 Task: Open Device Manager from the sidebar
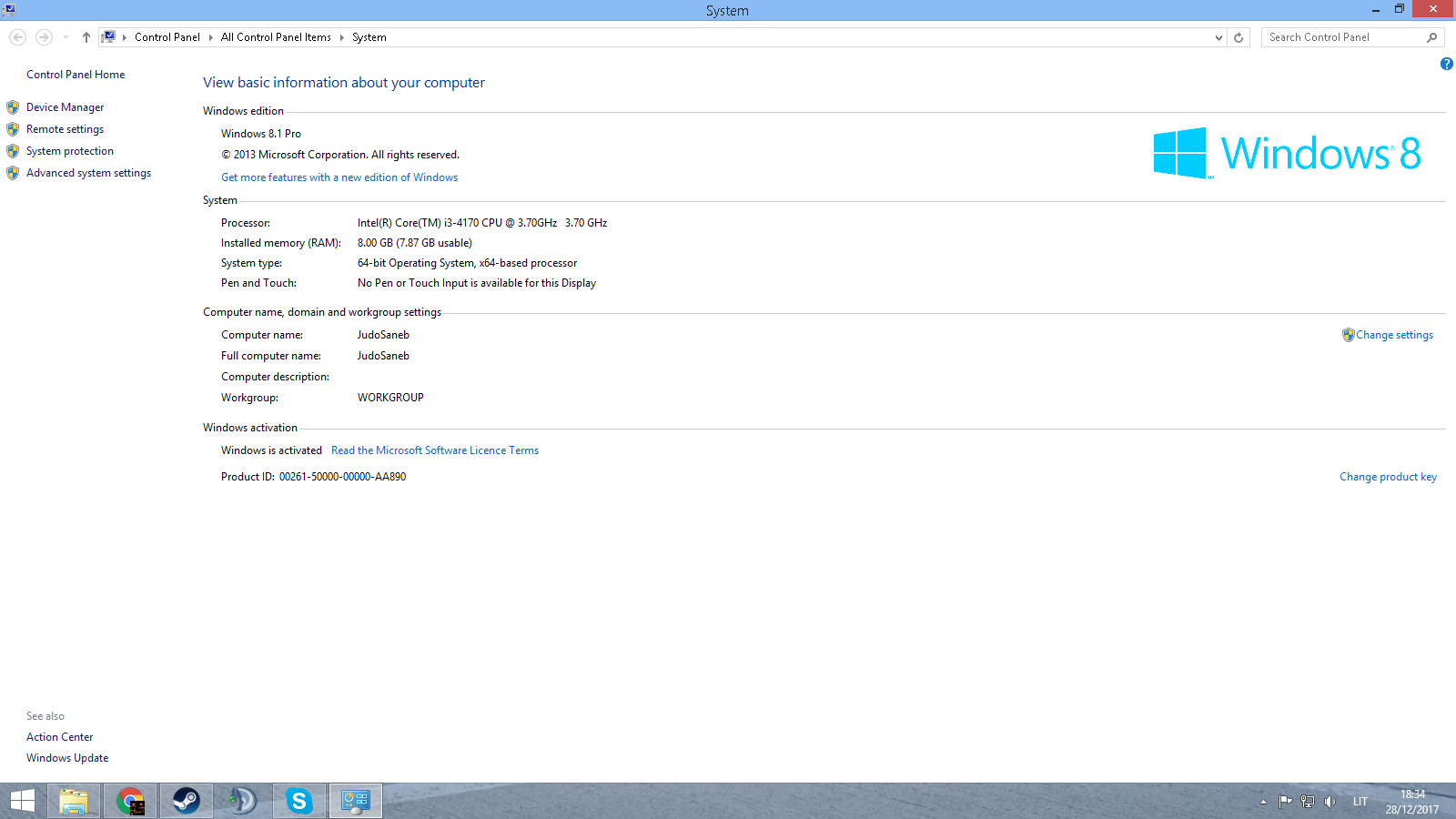pyautogui.click(x=65, y=107)
